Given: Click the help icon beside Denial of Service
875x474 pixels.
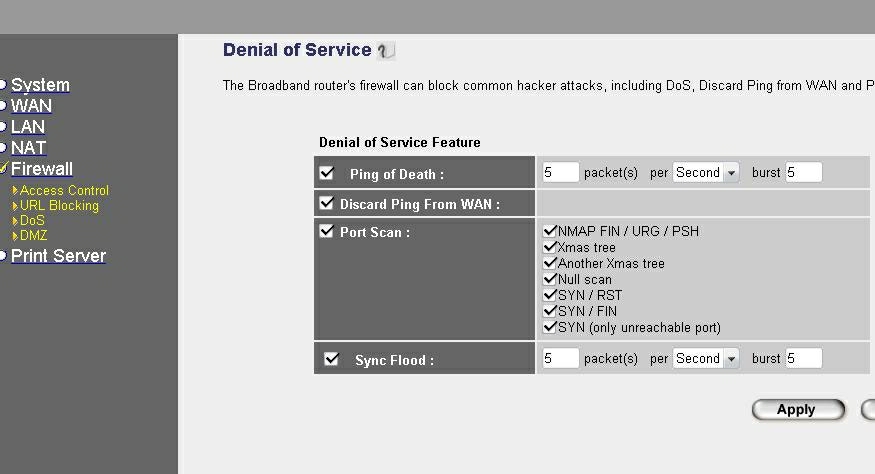Looking at the screenshot, I should 387,50.
